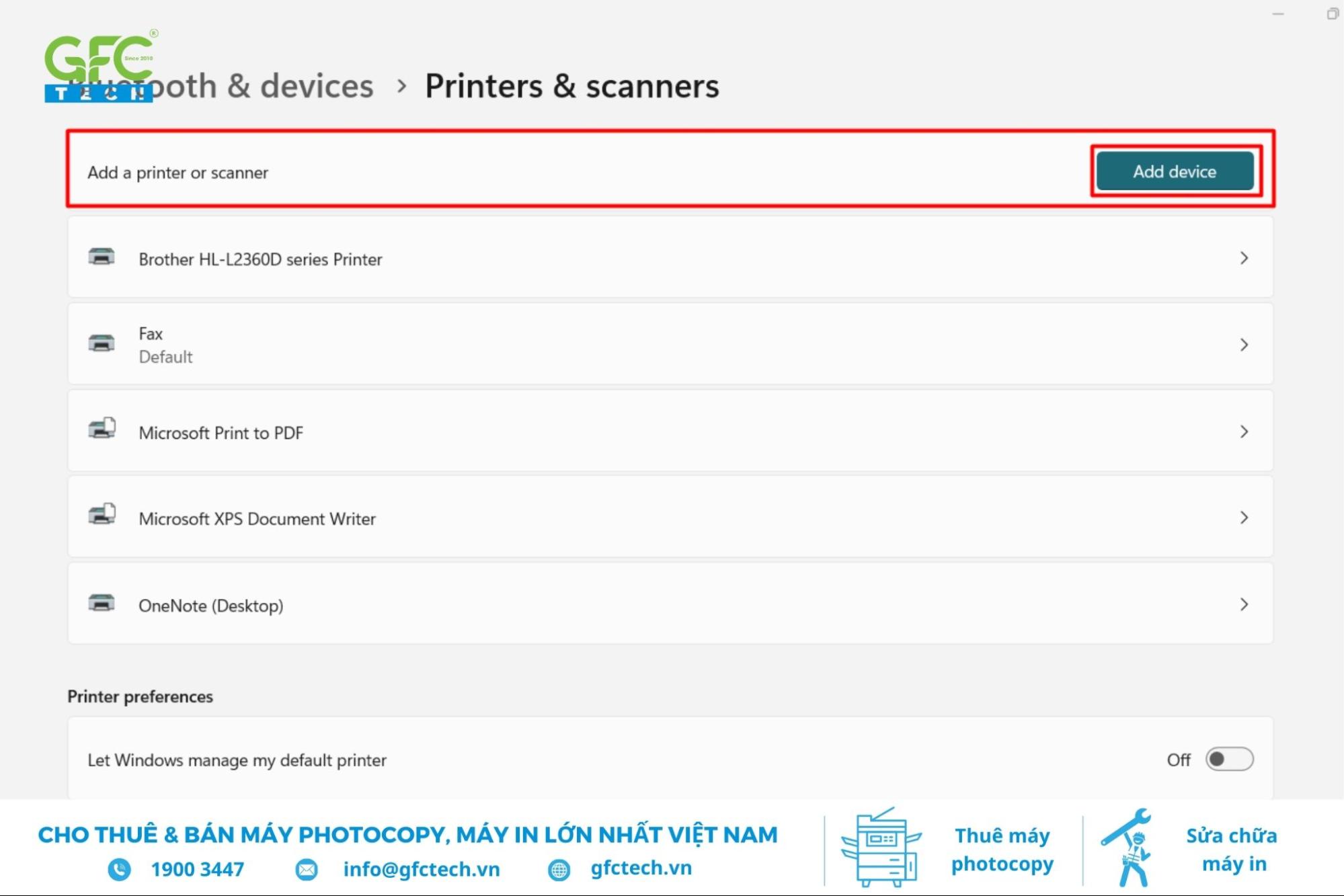Click the phone handset icon in banner
Image resolution: width=1344 pixels, height=896 pixels.
click(119, 869)
